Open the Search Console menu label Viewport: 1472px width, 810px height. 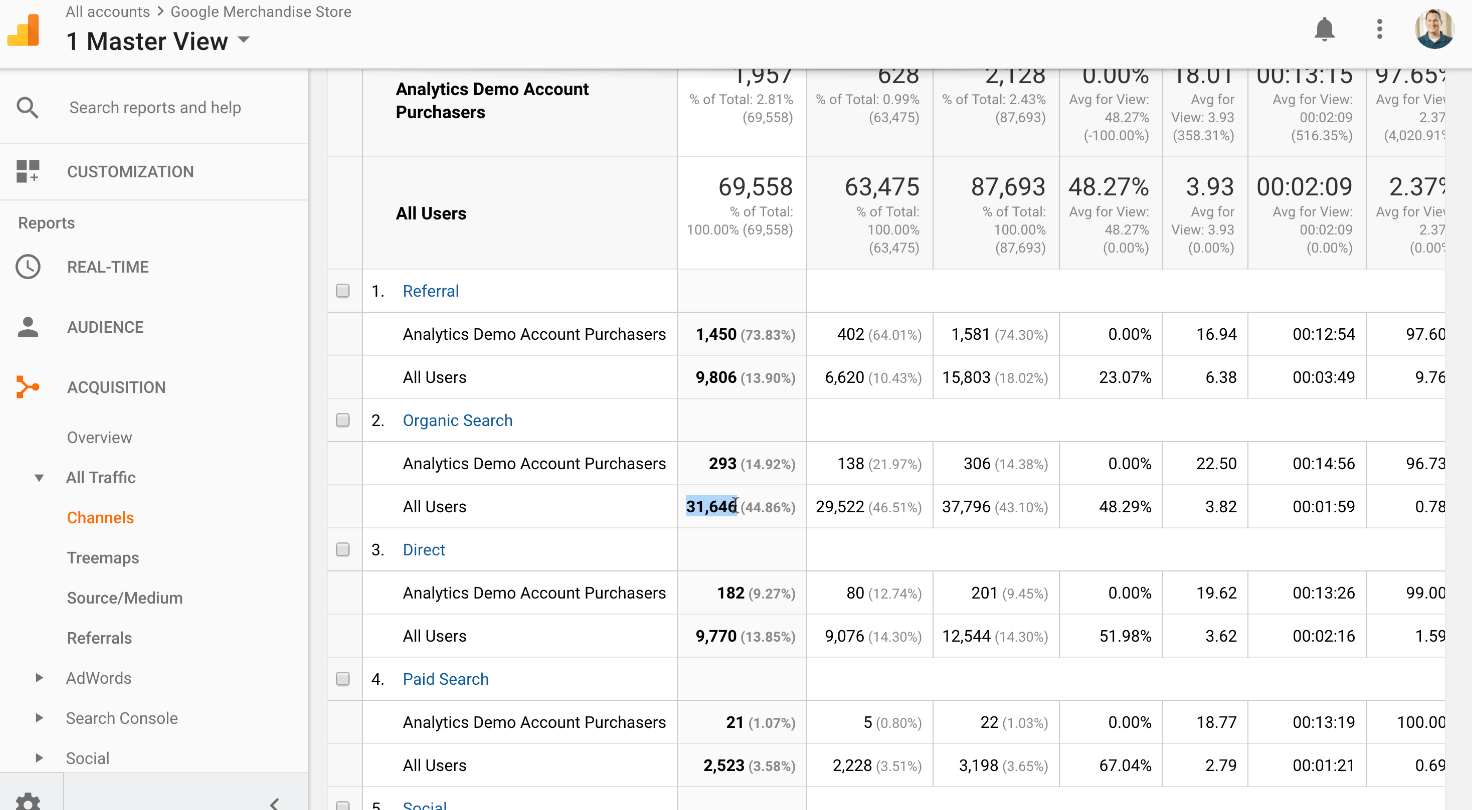(x=122, y=718)
